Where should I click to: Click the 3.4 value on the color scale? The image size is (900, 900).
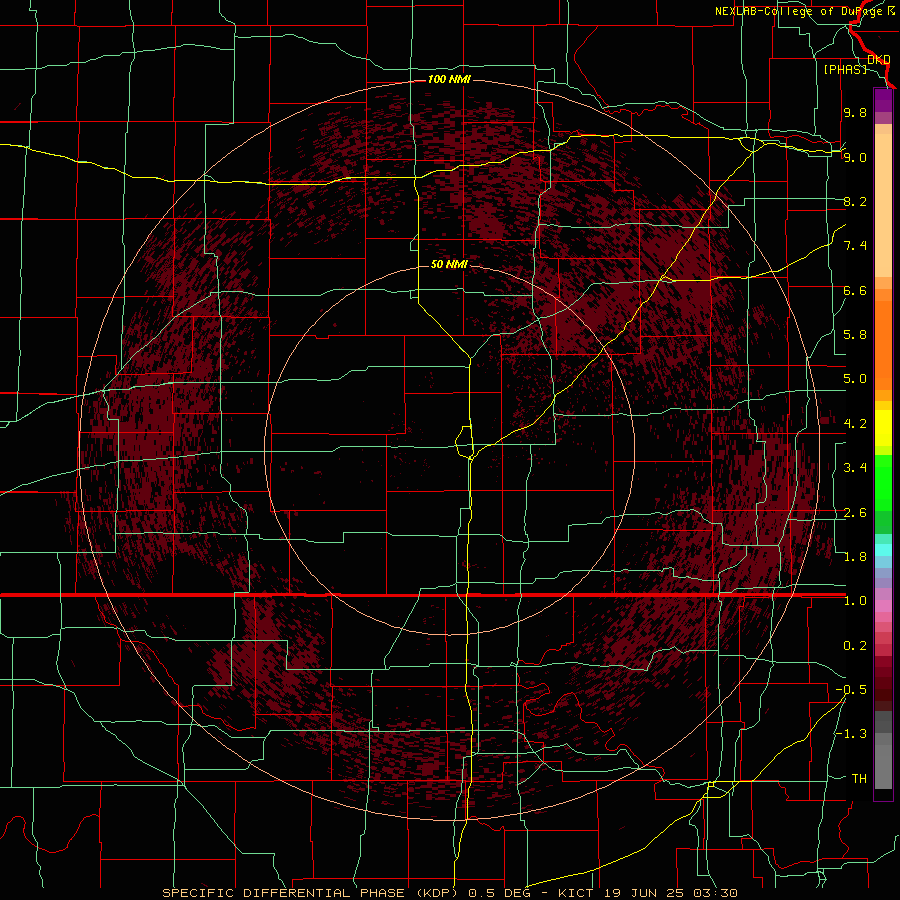(855, 468)
